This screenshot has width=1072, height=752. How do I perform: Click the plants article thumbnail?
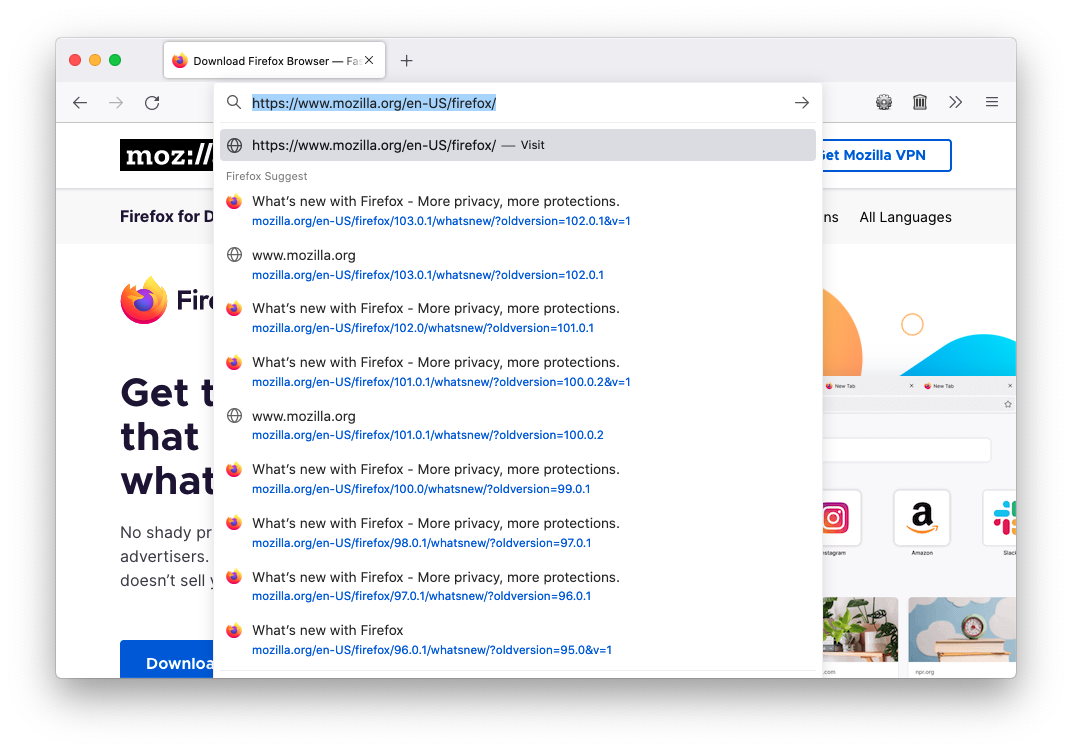tap(860, 630)
